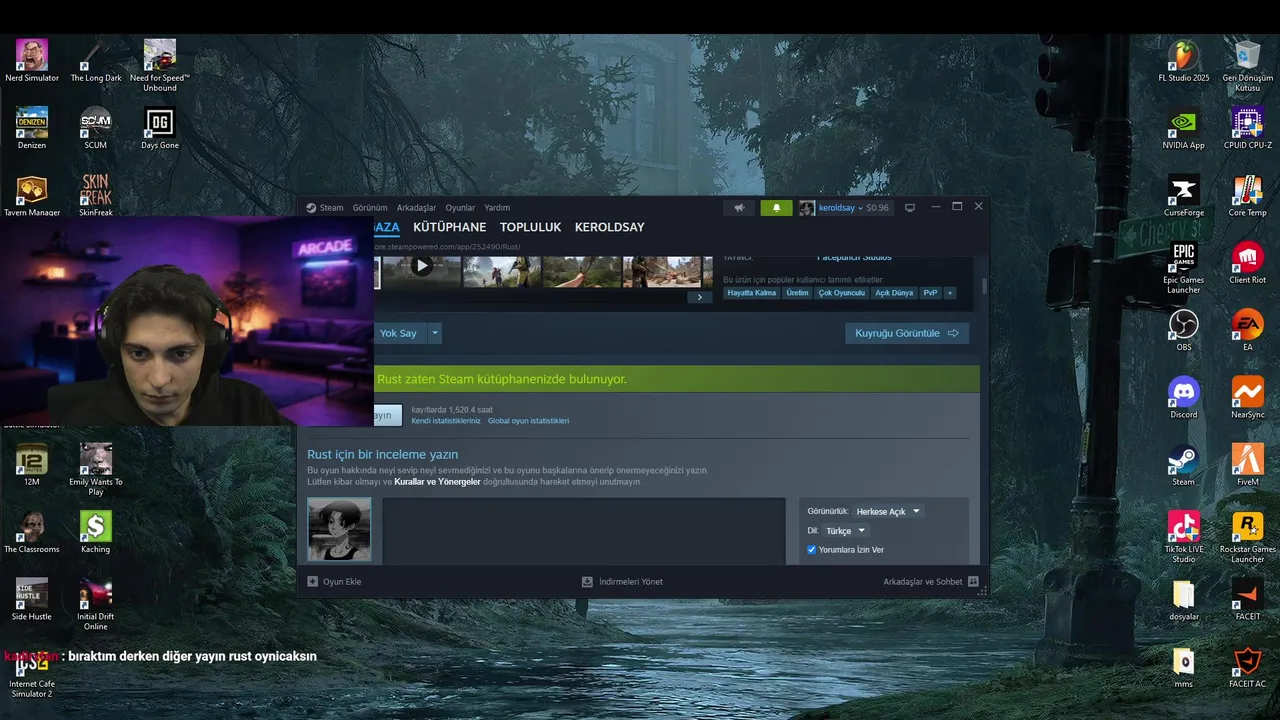Screen dimensions: 1280x720
Task: Click the Steam logo menu
Action: pos(325,208)
